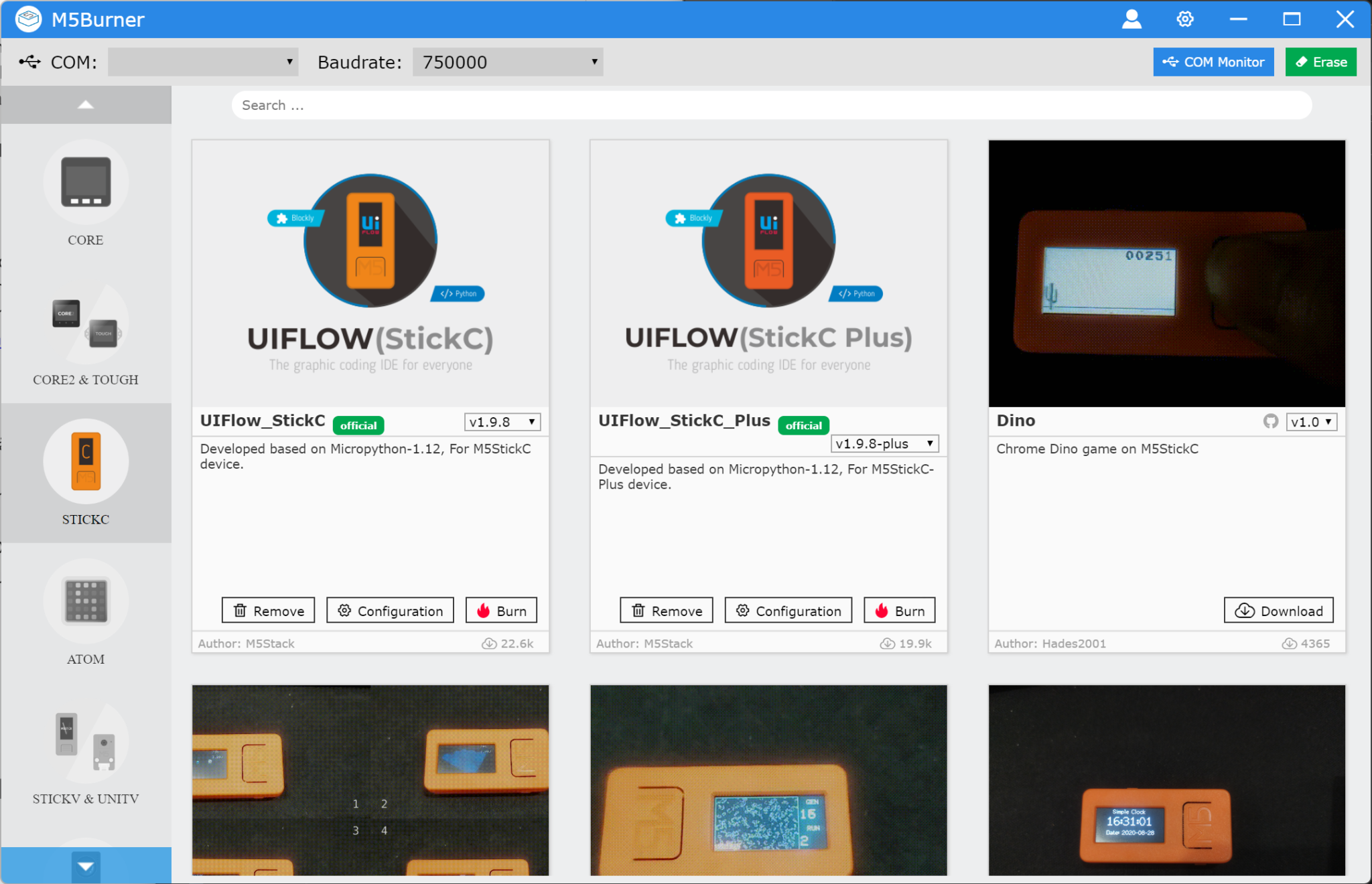Image resolution: width=1372 pixels, height=884 pixels.
Task: Click the 'Baudrate:' label
Action: pos(360,62)
